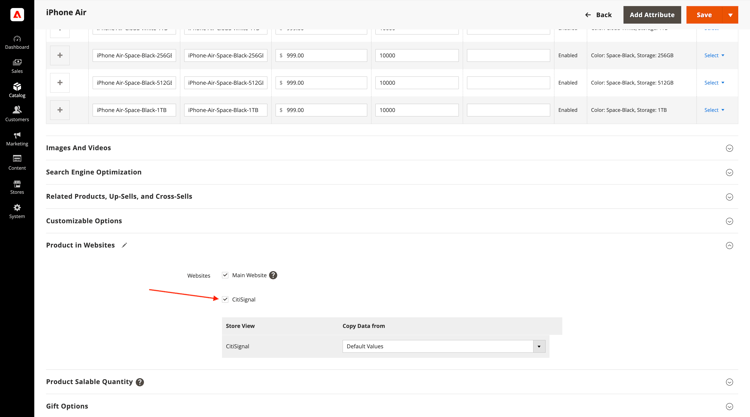This screenshot has width=750, height=417.
Task: Open the Marketing sidebar menu
Action: (x=17, y=139)
